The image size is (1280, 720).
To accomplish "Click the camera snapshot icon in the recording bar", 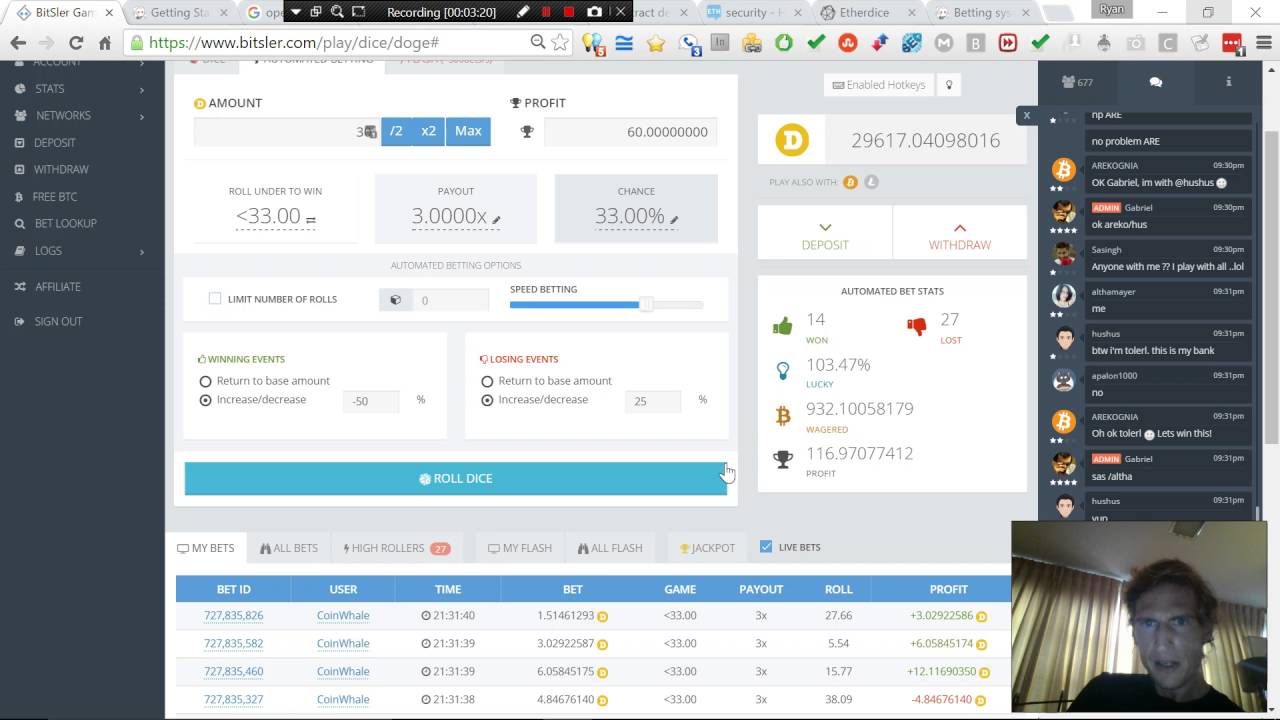I will [x=594, y=12].
